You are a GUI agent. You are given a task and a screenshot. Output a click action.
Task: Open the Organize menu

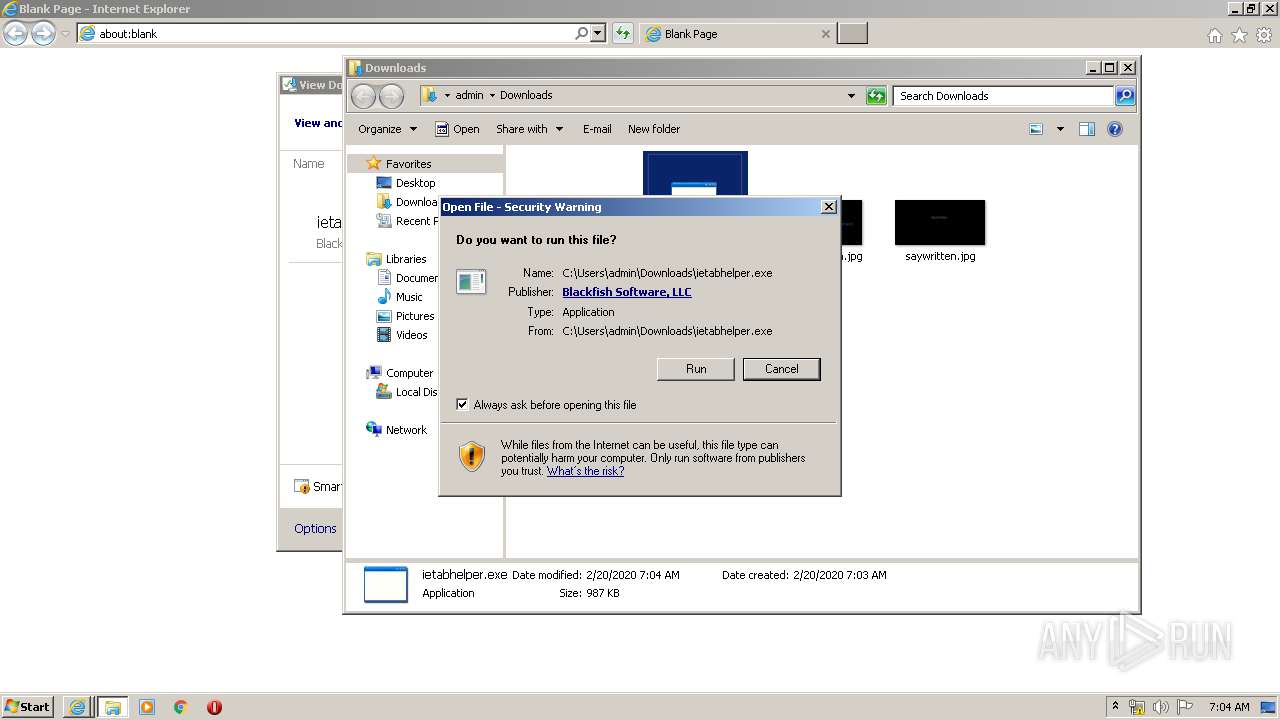pos(387,129)
